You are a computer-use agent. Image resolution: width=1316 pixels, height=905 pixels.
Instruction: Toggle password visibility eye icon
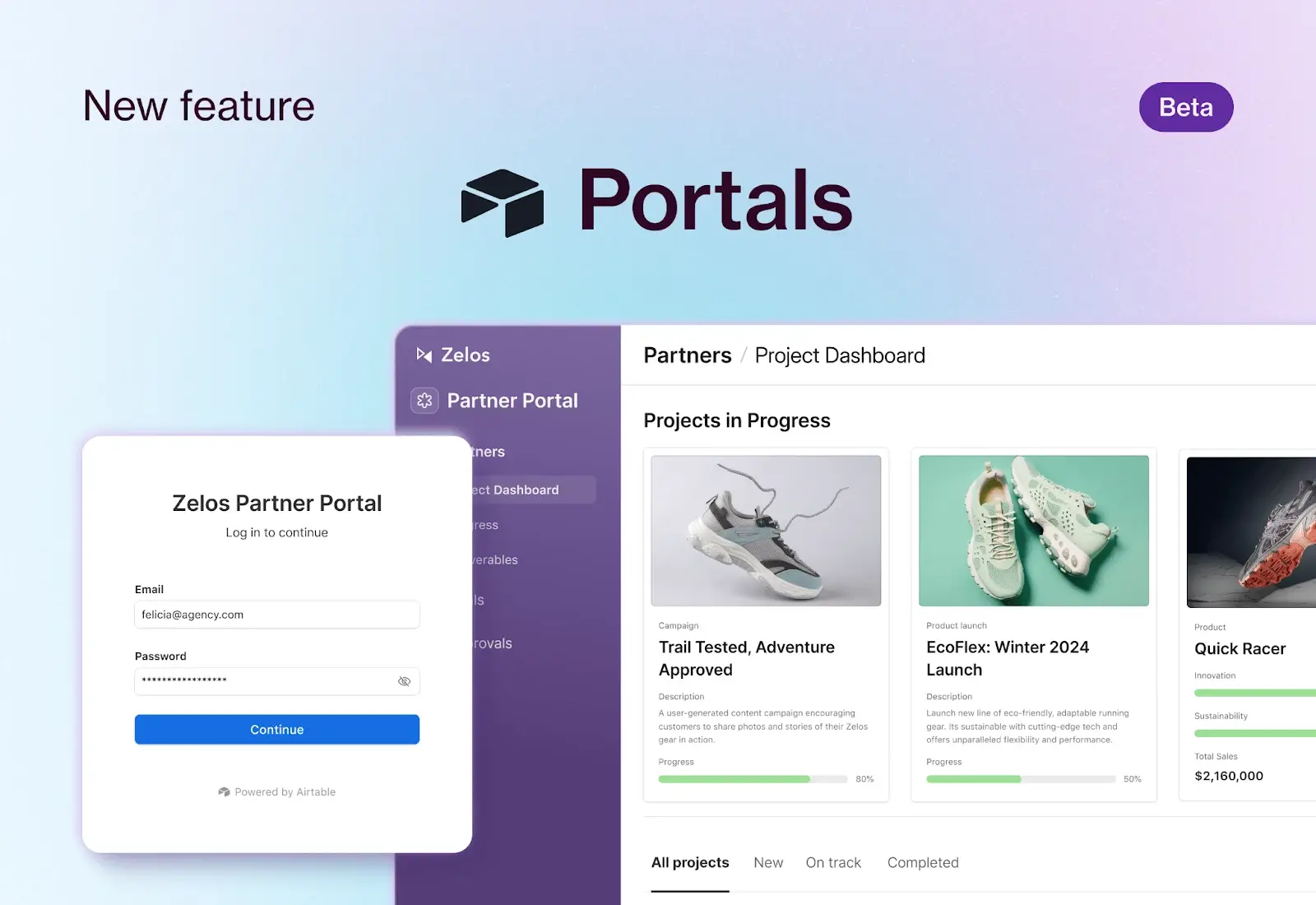pyautogui.click(x=404, y=681)
